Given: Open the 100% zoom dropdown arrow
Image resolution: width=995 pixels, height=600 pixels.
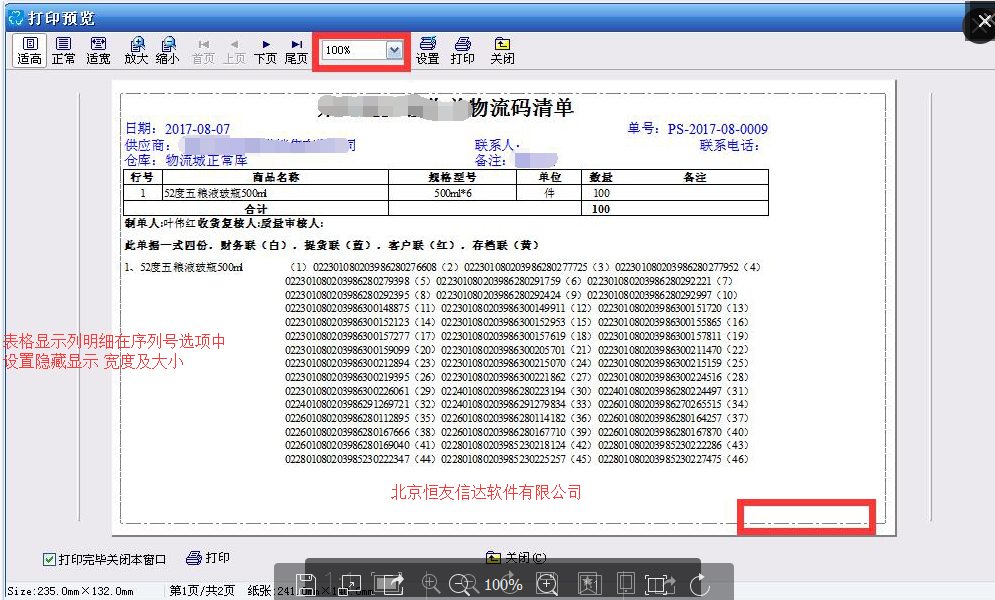Looking at the screenshot, I should 394,50.
